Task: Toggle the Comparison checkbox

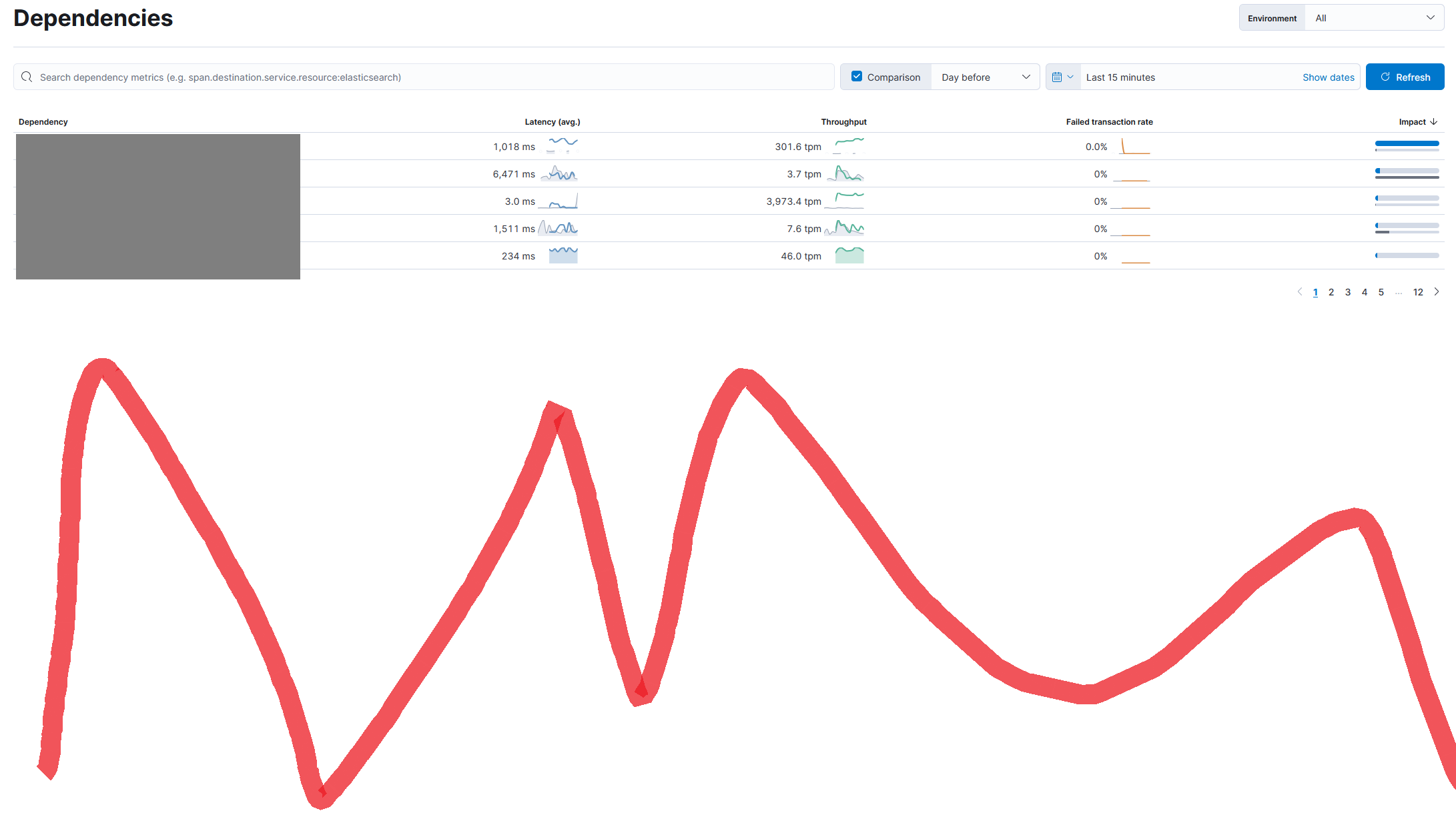Action: pos(857,77)
